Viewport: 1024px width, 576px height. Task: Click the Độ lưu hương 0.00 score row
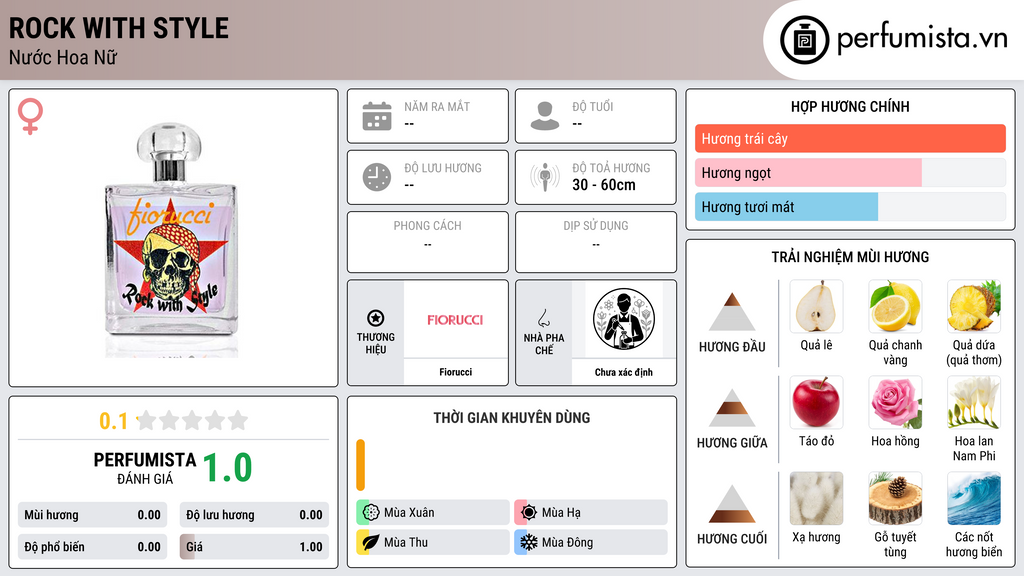point(254,515)
